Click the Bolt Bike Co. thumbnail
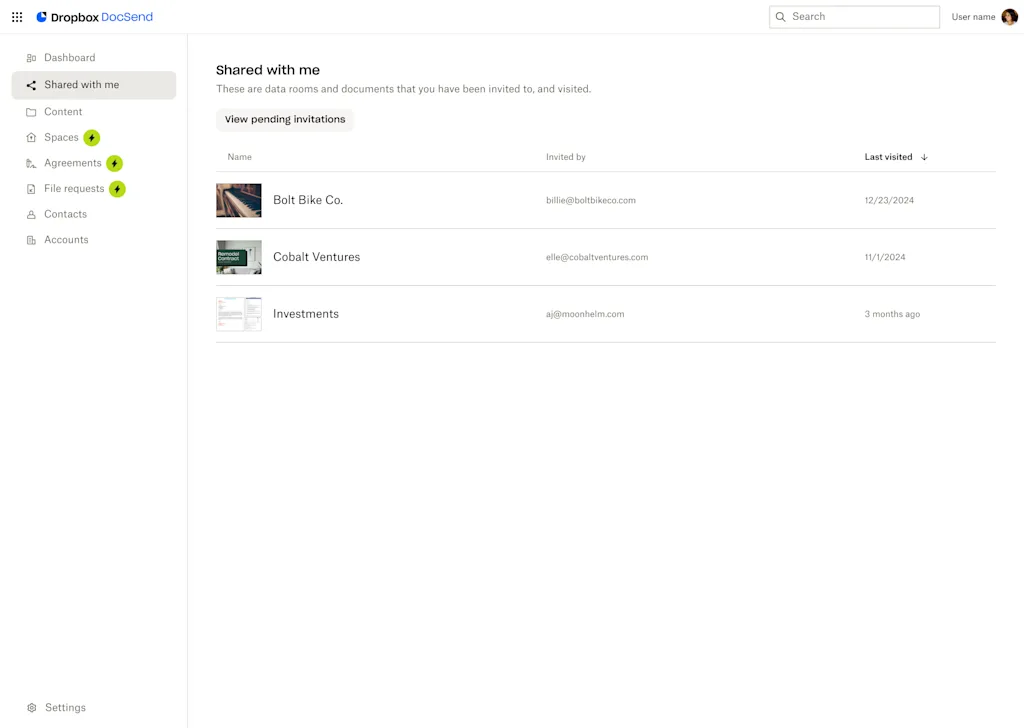The width and height of the screenshot is (1024, 728). coord(238,200)
